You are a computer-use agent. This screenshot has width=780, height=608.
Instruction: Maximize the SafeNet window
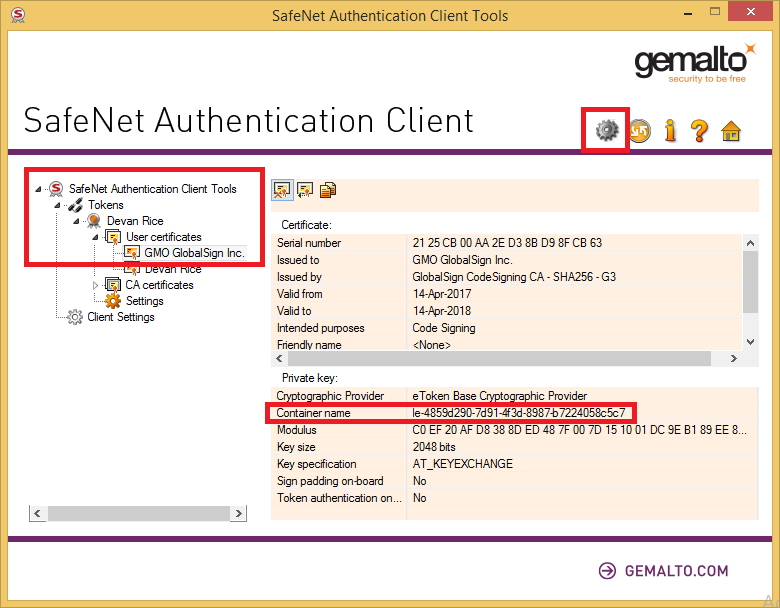tap(715, 11)
